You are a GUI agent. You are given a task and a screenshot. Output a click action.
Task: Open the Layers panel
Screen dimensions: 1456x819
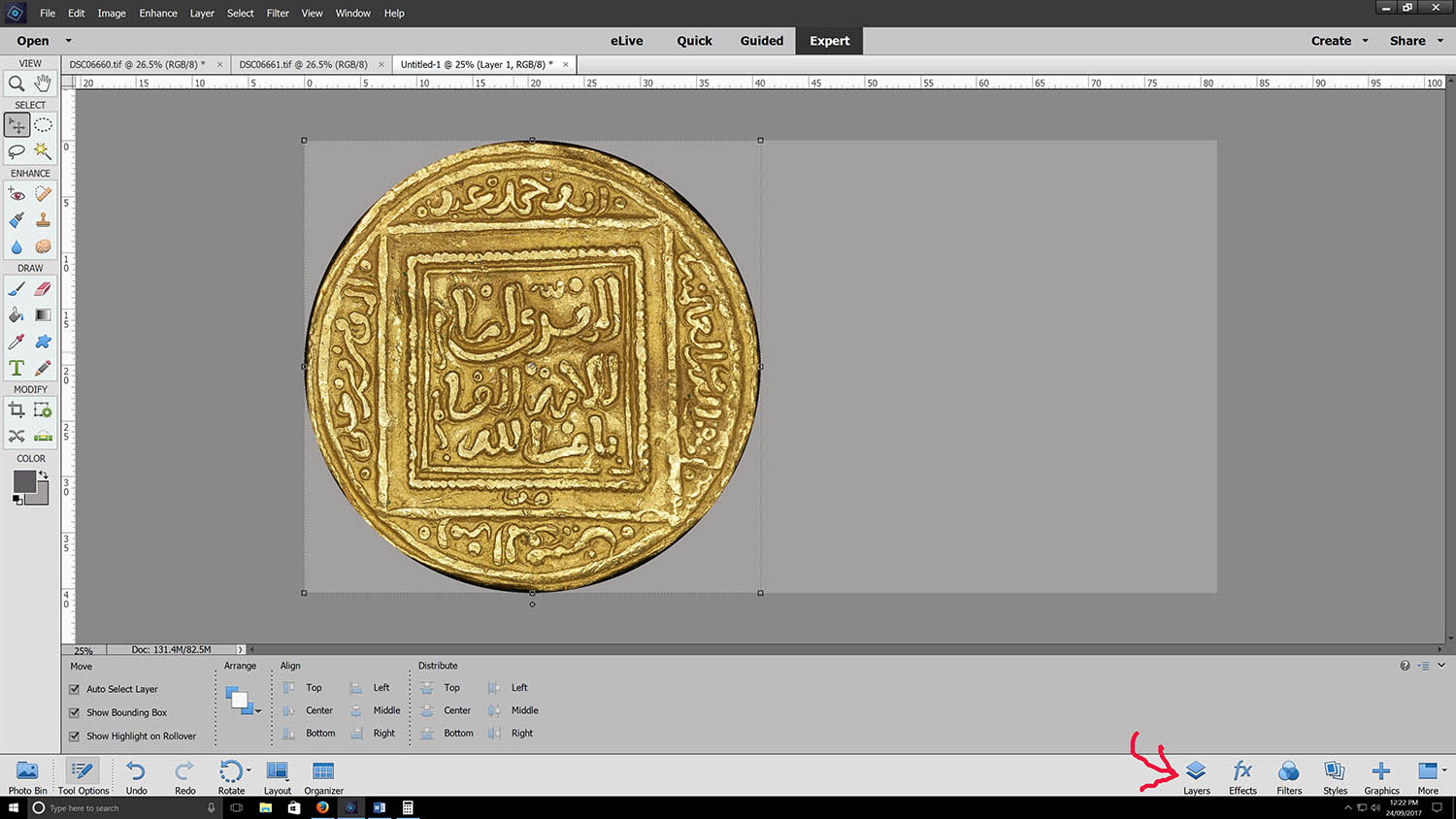(x=1196, y=776)
